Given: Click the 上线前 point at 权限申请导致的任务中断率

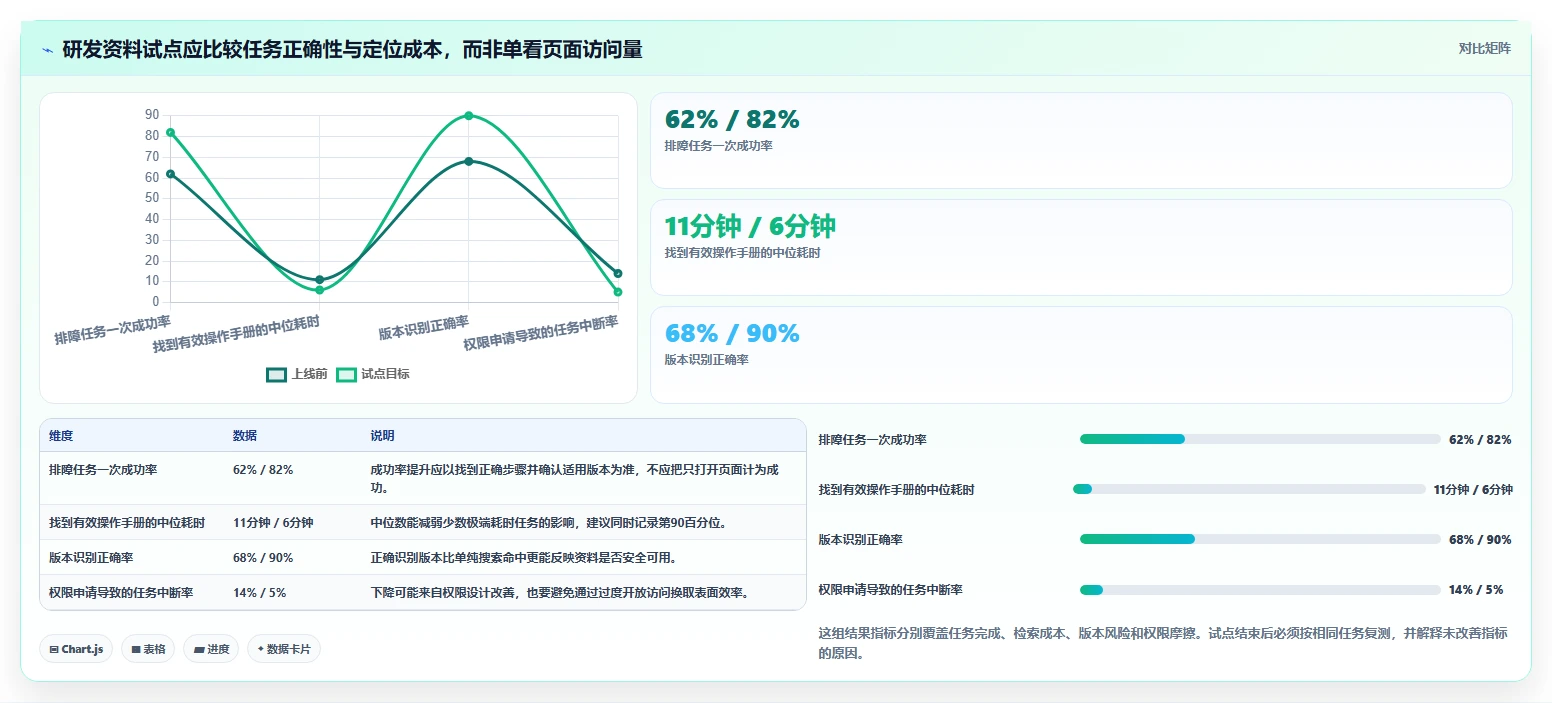Looking at the screenshot, I should click(618, 273).
